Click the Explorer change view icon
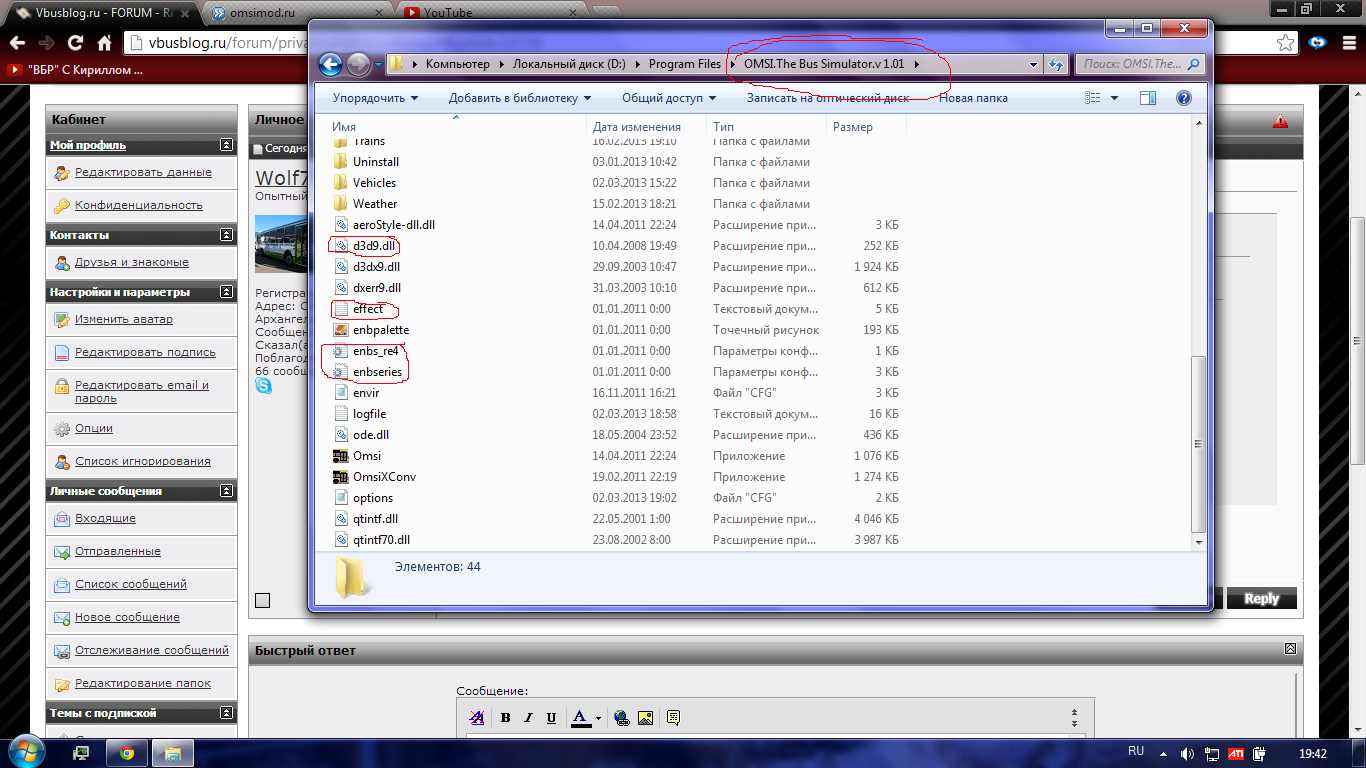The width and height of the screenshot is (1366, 768). coord(1092,98)
